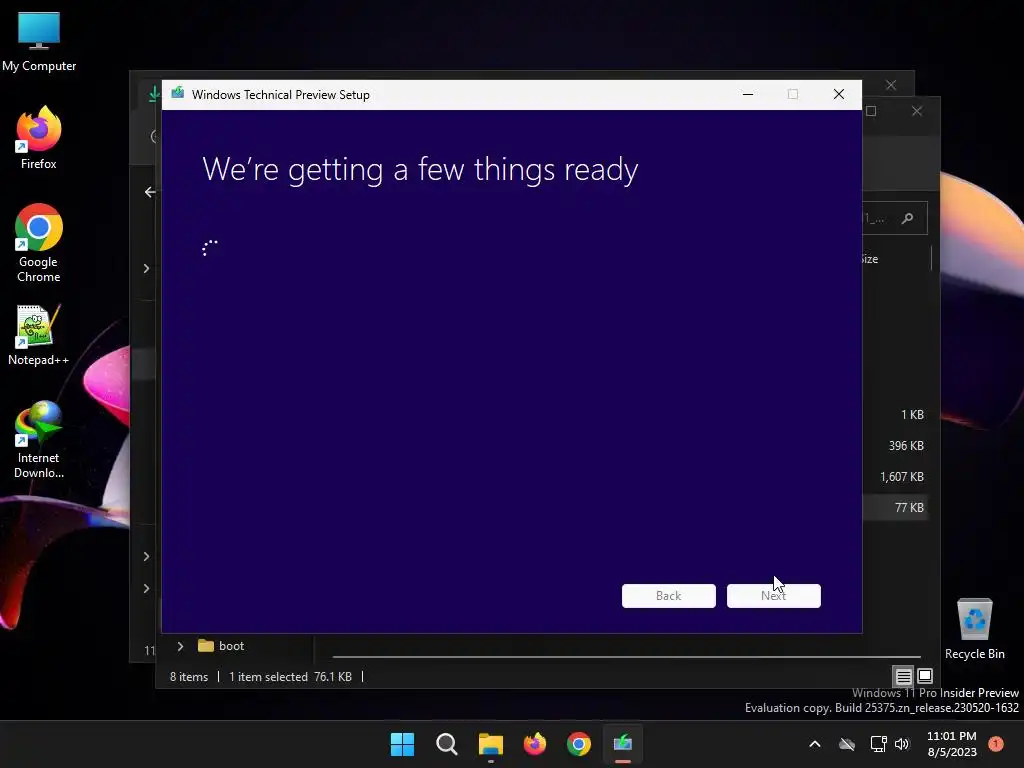Open the OneDrive cloud tray icon
The height and width of the screenshot is (768, 1024).
(x=847, y=744)
